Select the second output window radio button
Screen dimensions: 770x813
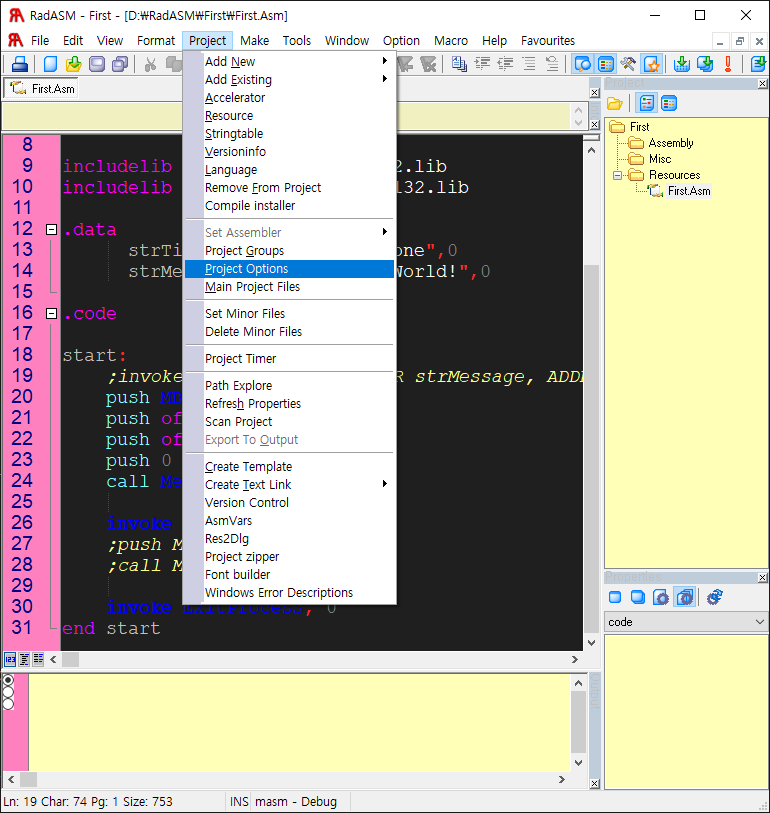pyautogui.click(x=8, y=692)
